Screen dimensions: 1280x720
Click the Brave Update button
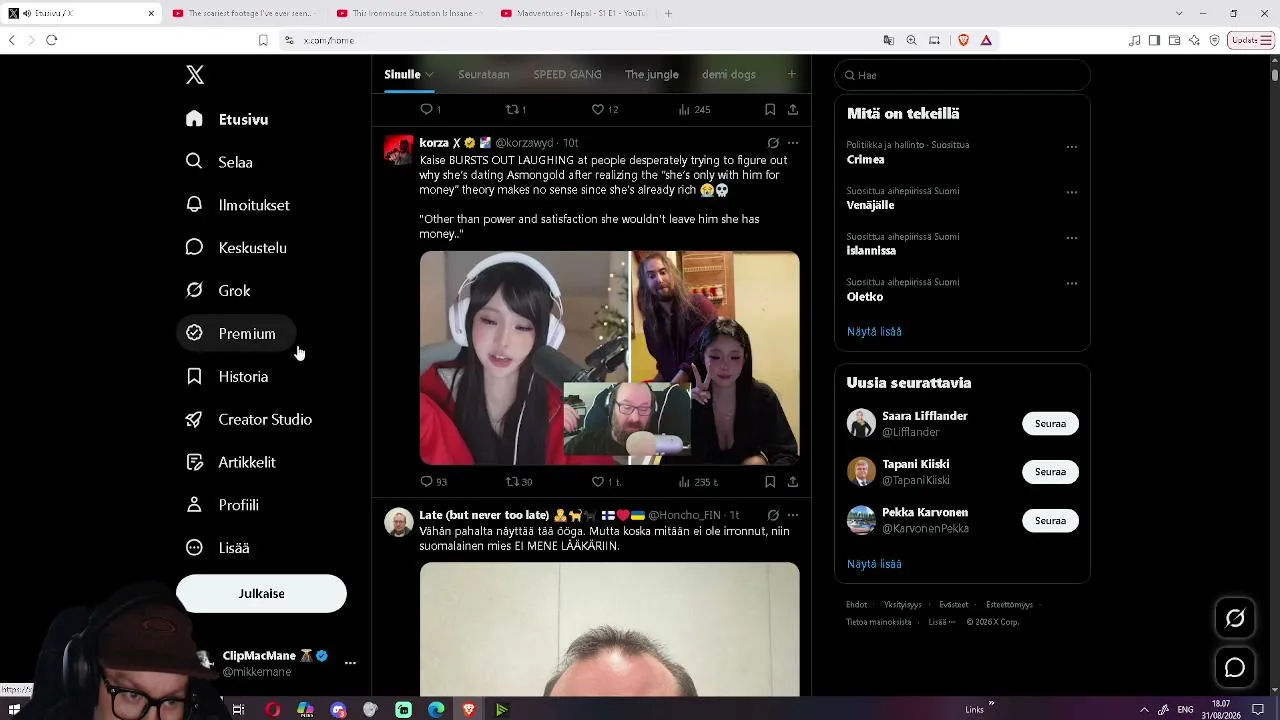1250,40
